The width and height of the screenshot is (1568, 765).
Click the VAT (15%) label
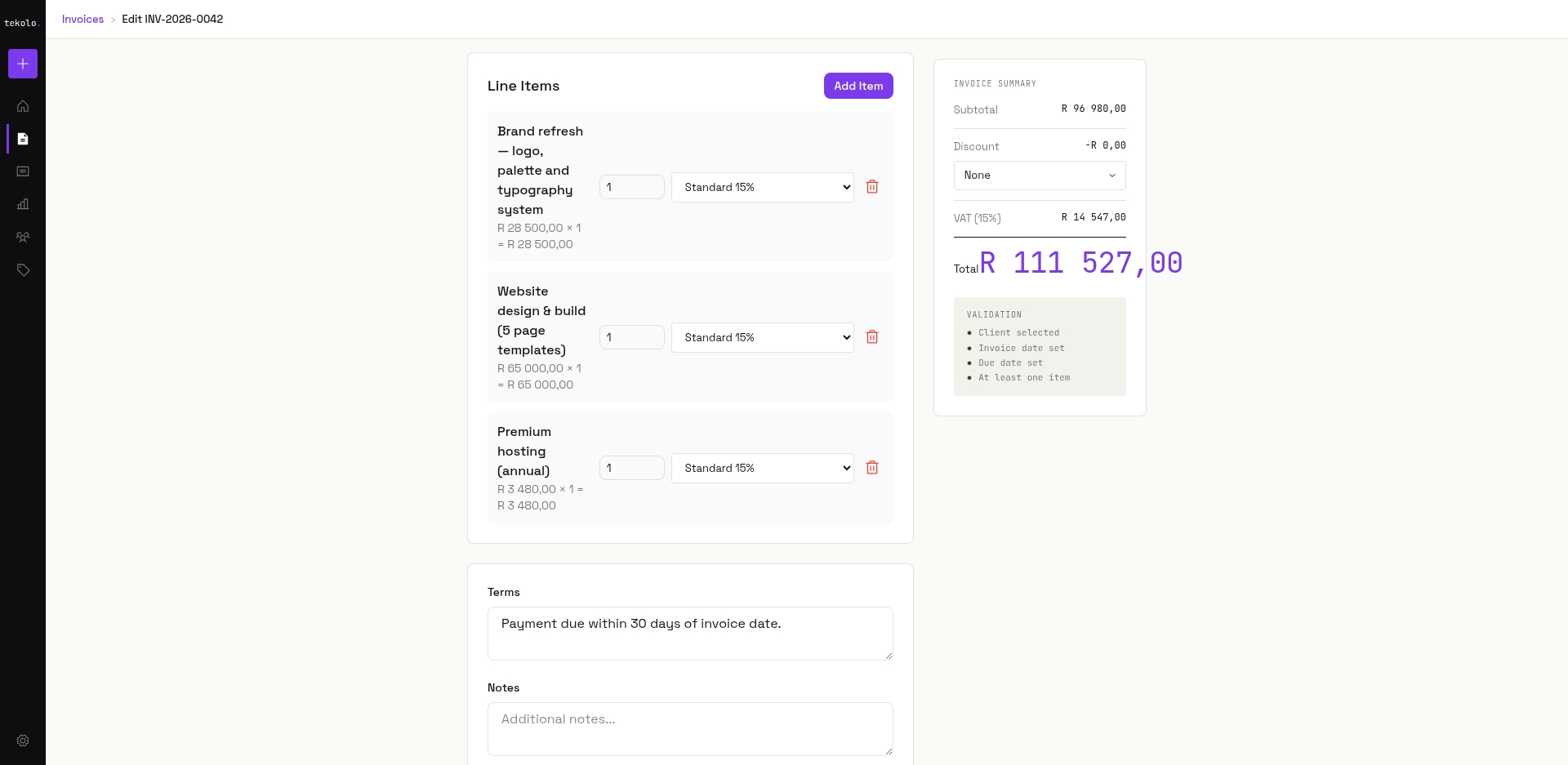(977, 218)
